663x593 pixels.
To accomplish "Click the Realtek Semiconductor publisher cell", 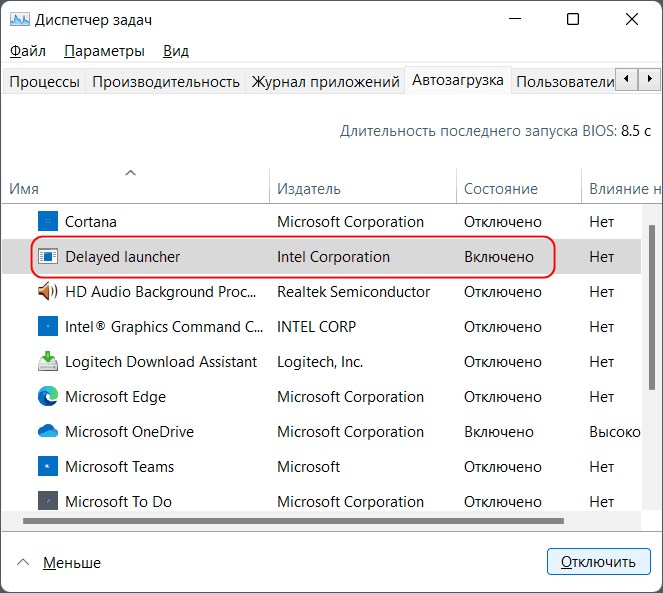I will click(353, 292).
